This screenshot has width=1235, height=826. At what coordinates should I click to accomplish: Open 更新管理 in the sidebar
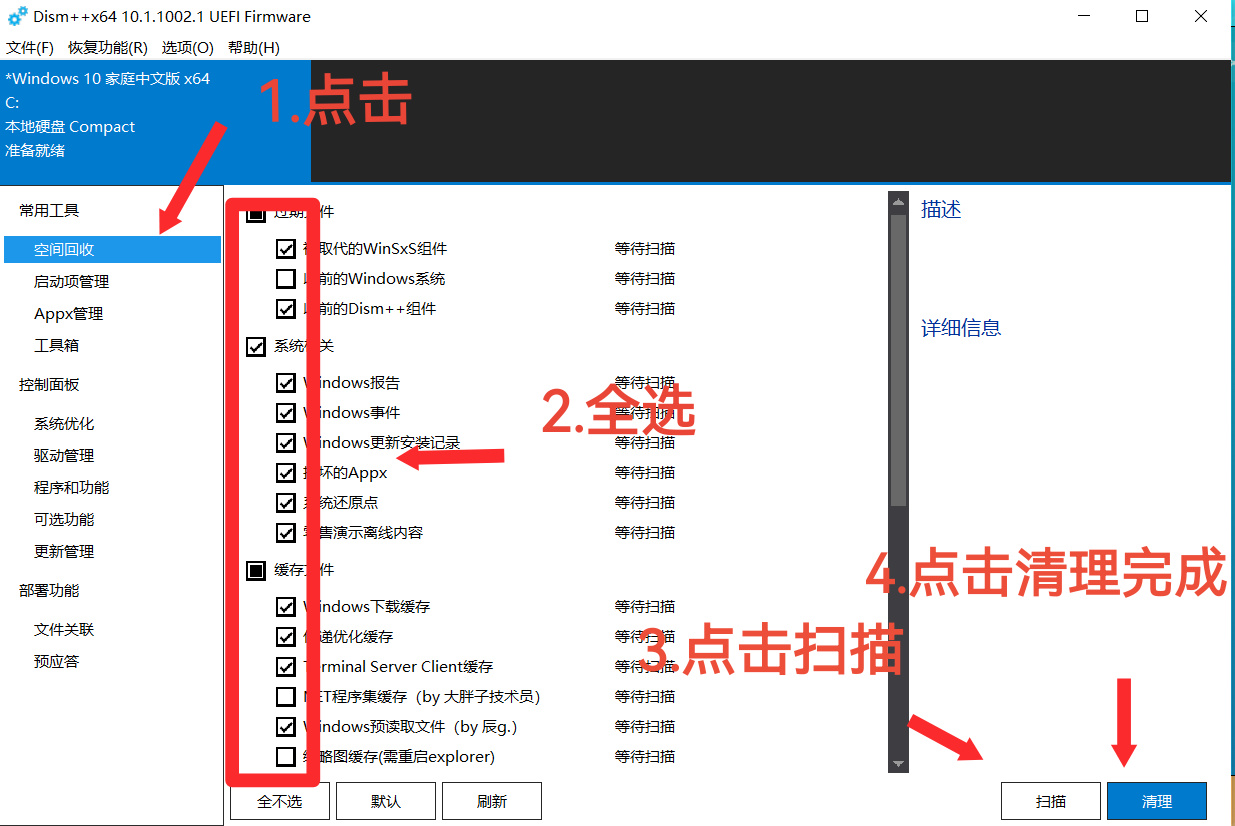click(64, 552)
